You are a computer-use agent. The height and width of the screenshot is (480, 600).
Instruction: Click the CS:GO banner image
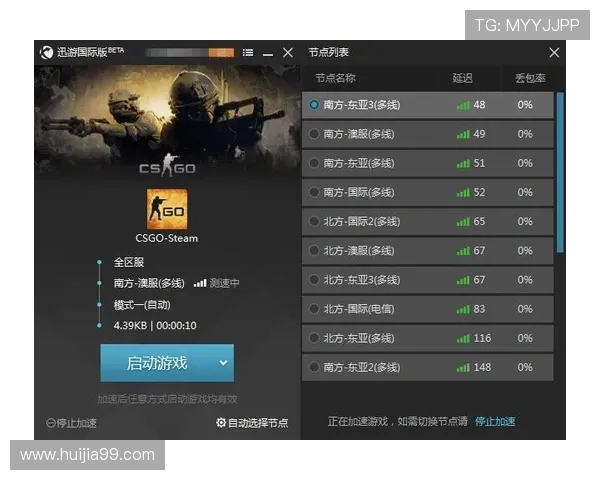pyautogui.click(x=167, y=122)
